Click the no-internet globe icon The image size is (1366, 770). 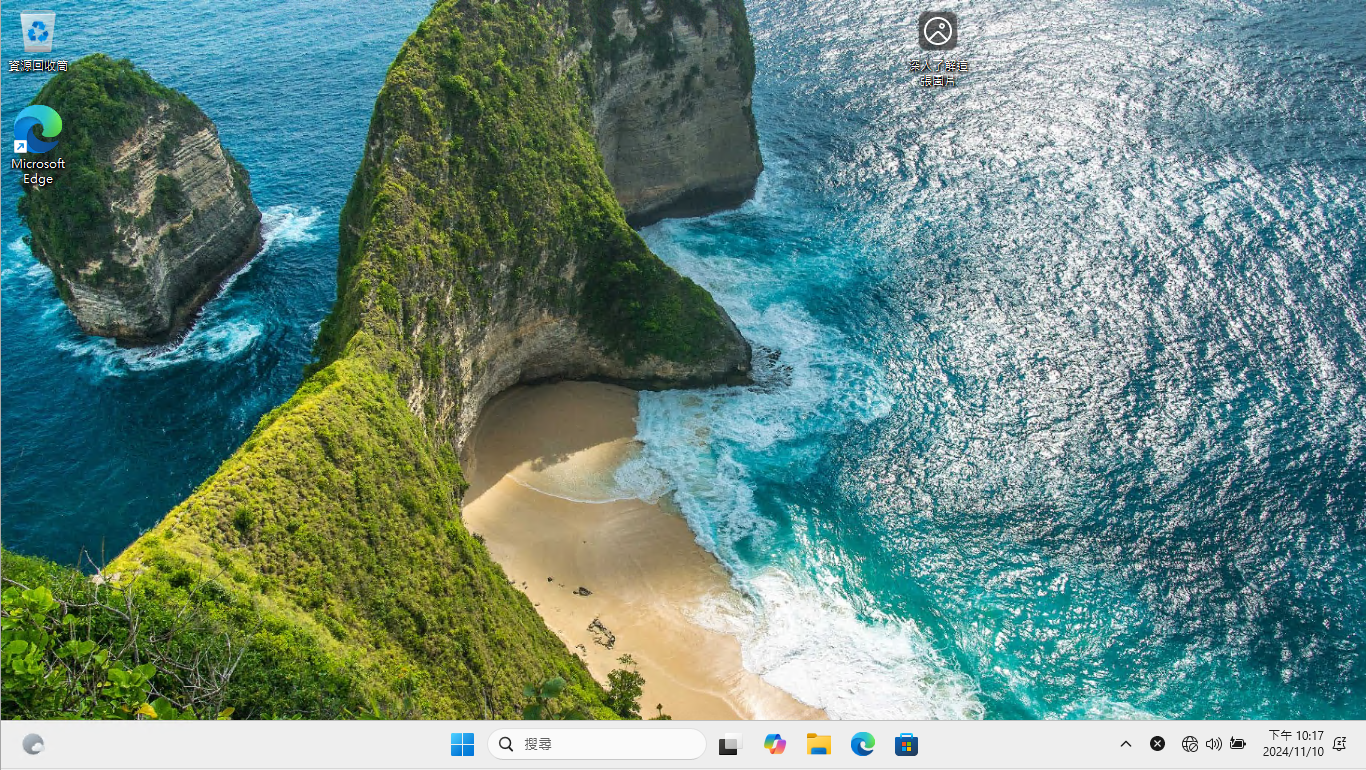pos(1189,744)
